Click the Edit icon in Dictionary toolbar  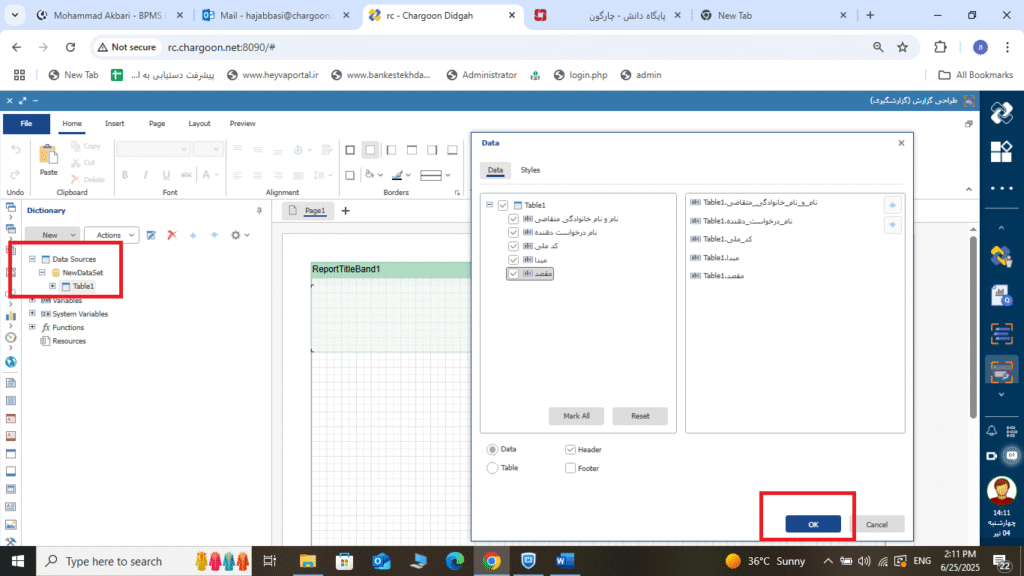point(151,235)
